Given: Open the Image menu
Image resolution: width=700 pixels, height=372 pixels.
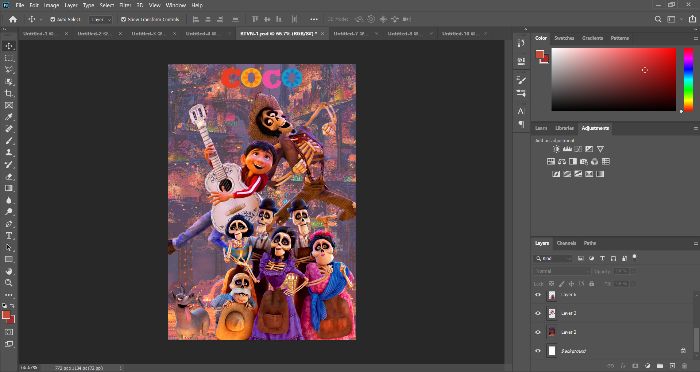Looking at the screenshot, I should 51,5.
